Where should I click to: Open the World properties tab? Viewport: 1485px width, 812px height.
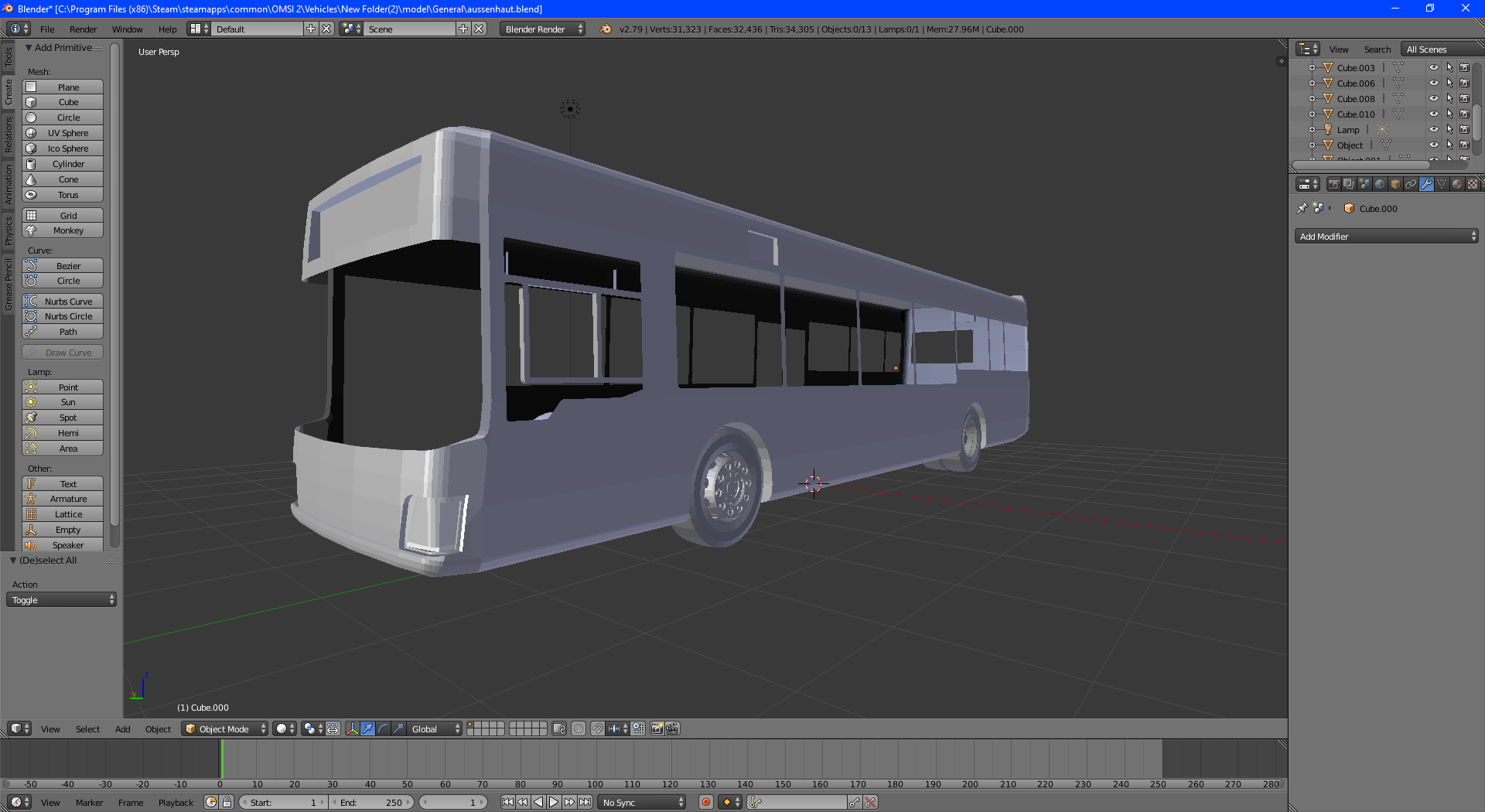(x=1380, y=184)
